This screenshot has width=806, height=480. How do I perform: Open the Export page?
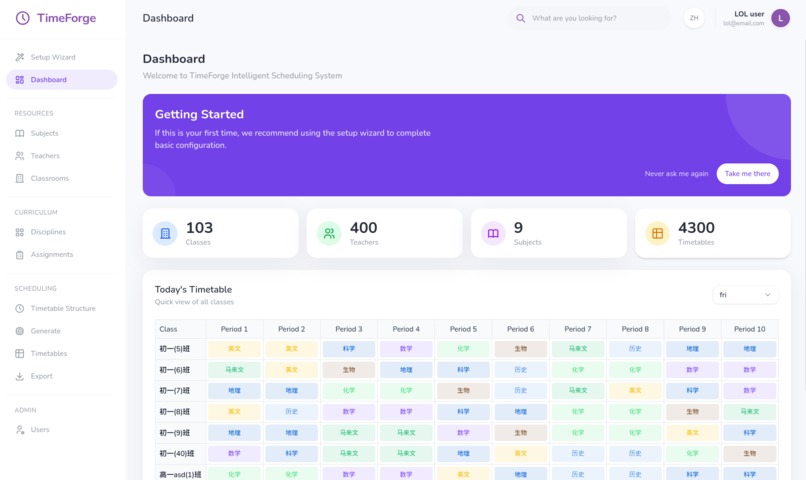pos(62,376)
